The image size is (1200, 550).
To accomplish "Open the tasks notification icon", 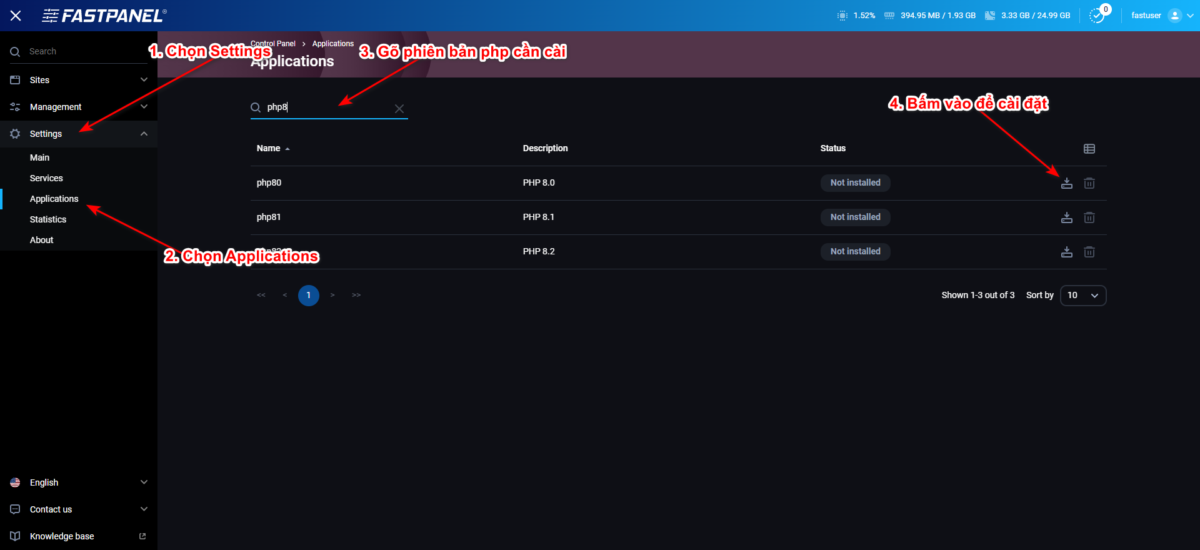I will click(1098, 15).
